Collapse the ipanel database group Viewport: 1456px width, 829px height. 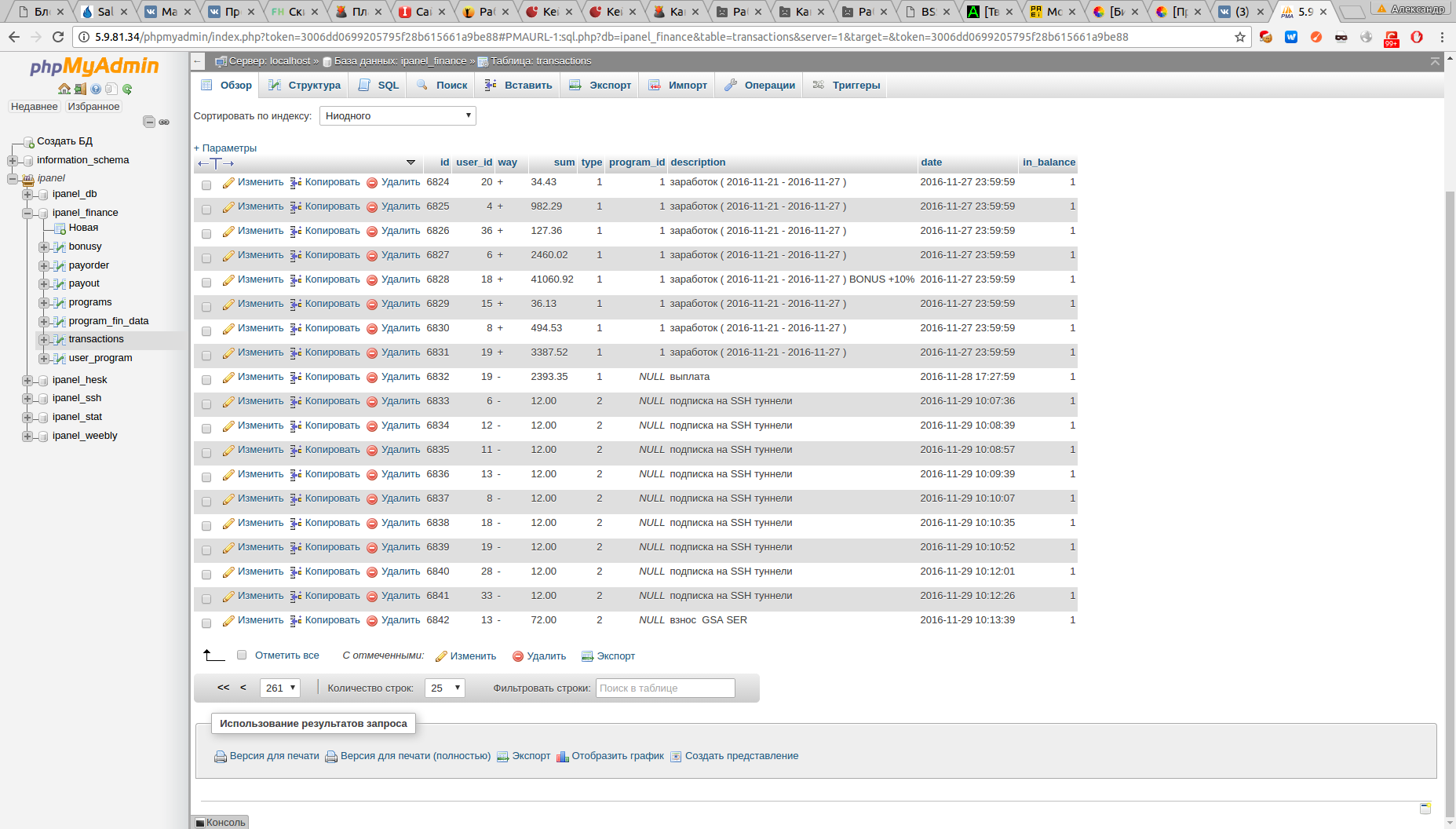[13, 179]
